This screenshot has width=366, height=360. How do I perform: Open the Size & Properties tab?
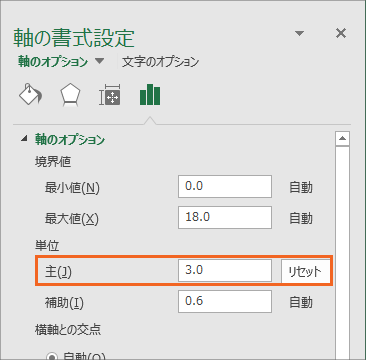tap(110, 95)
